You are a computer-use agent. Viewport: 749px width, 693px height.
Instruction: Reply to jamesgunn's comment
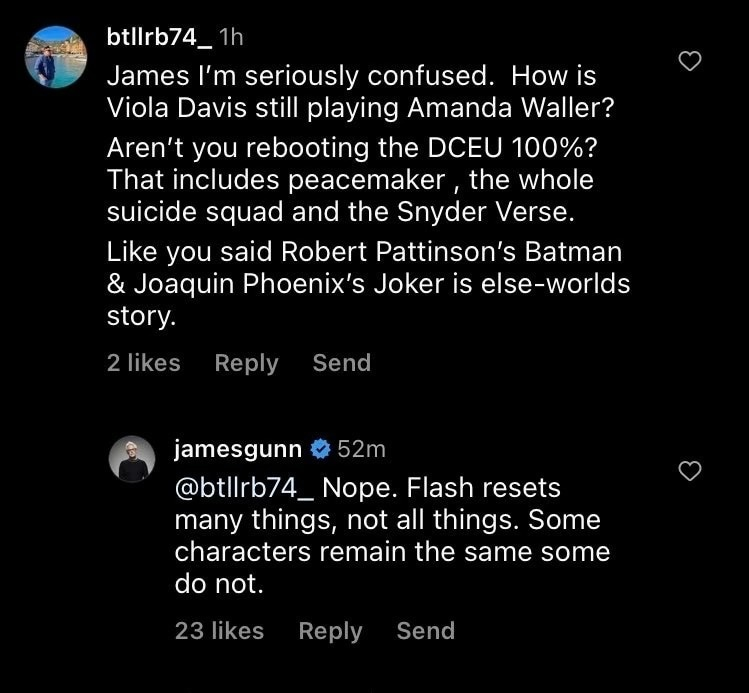330,631
